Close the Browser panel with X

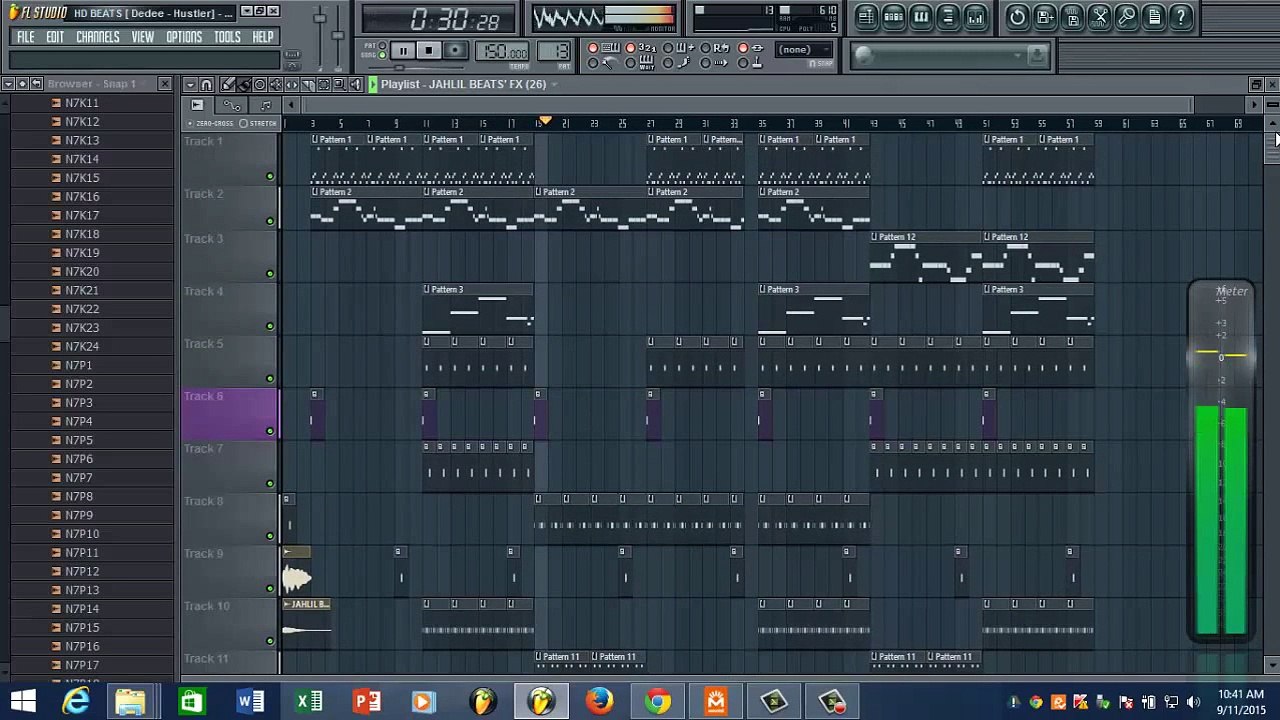point(165,84)
